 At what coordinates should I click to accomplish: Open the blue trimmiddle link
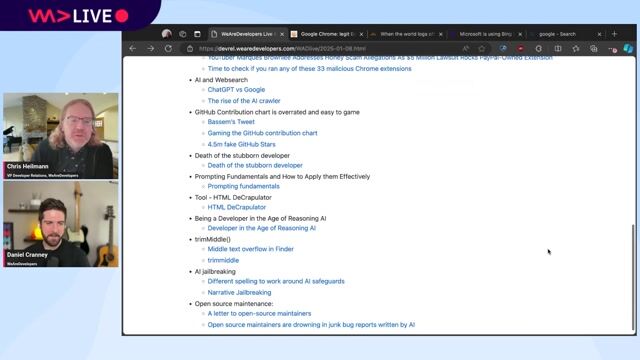point(223,260)
